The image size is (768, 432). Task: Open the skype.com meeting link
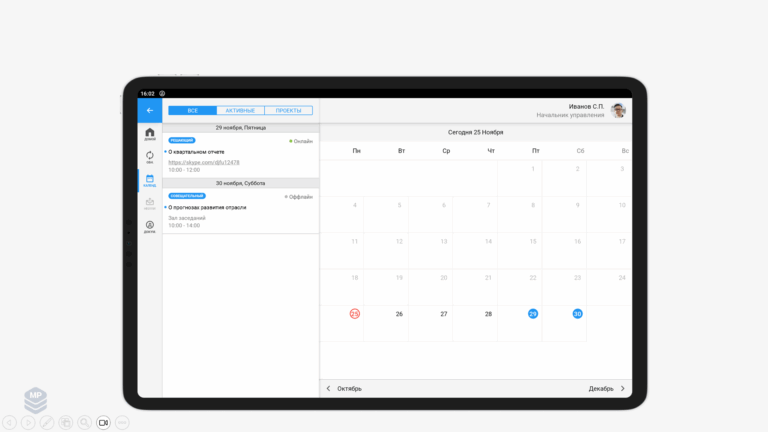click(203, 162)
